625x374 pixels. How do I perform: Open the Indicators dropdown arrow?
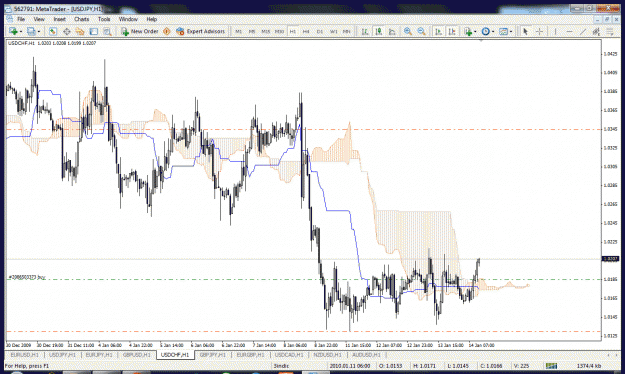point(475,31)
